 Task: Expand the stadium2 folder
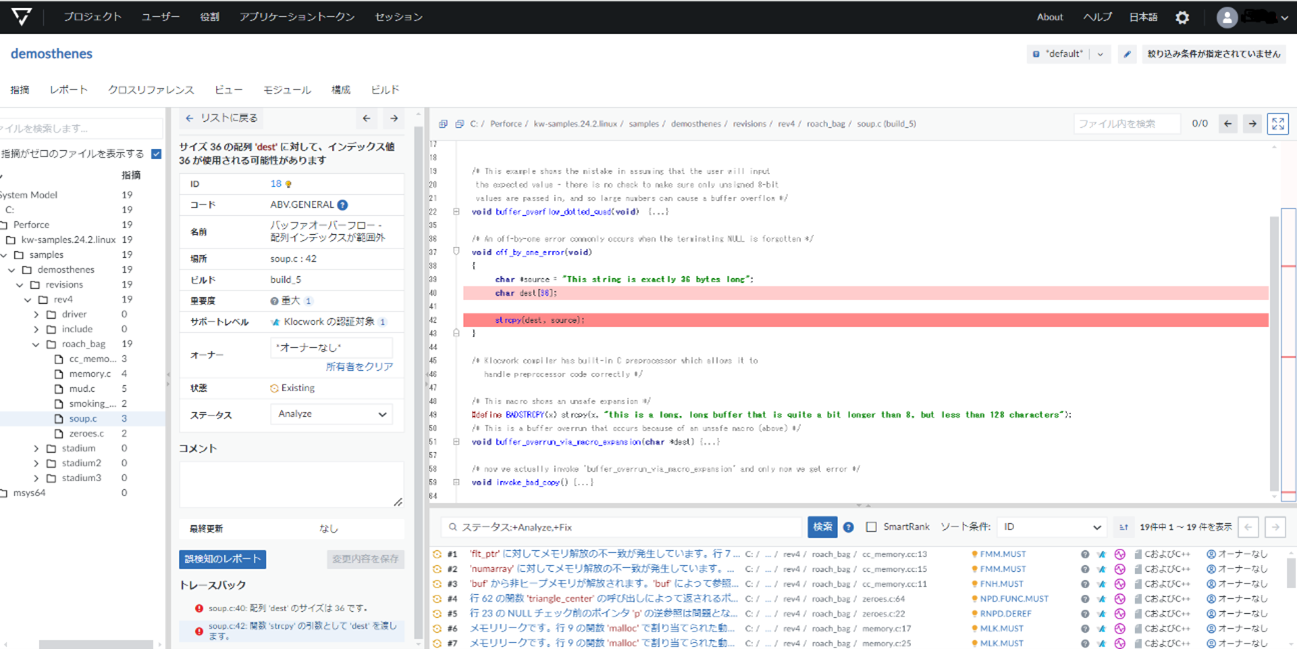tap(37, 463)
